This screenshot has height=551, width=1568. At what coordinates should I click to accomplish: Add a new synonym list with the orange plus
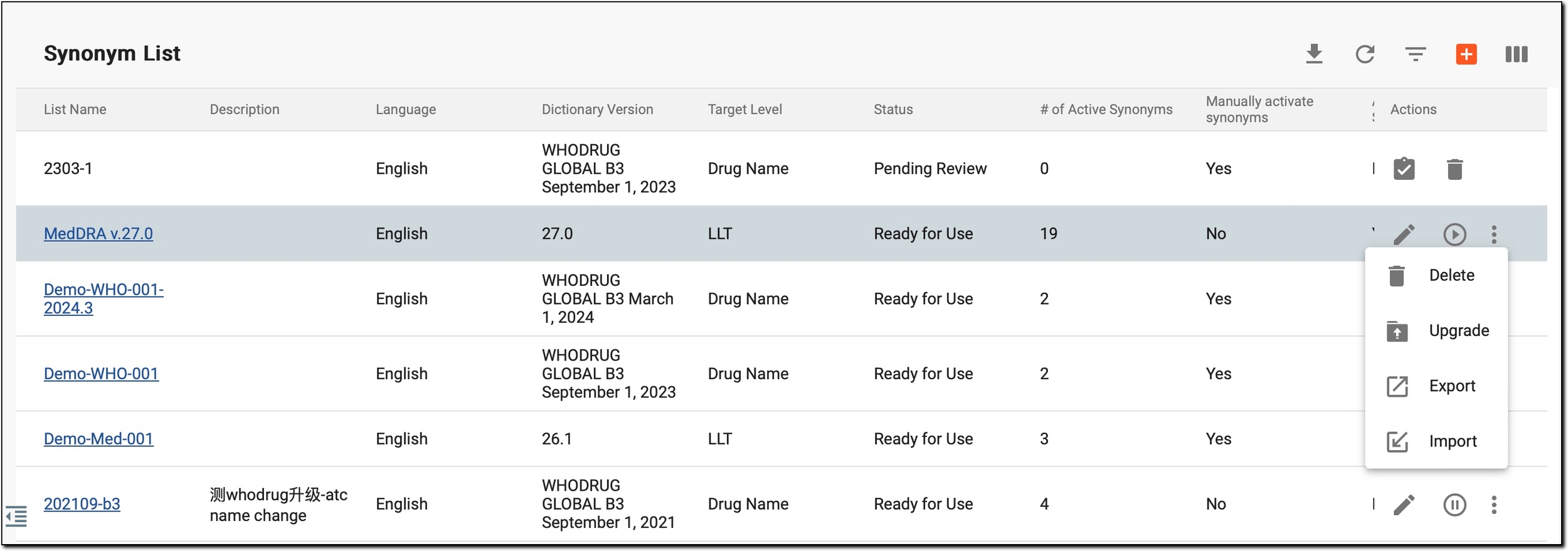[x=1466, y=54]
